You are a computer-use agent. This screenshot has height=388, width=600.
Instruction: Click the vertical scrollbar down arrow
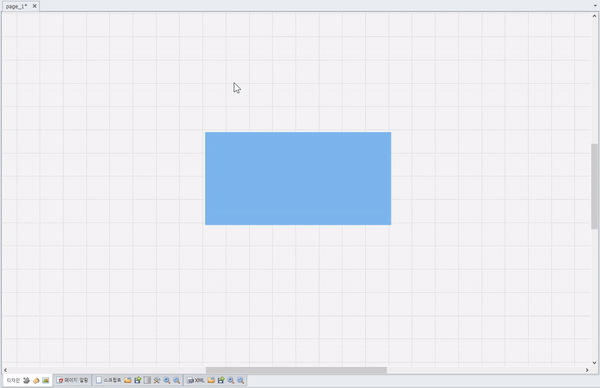(x=594, y=363)
